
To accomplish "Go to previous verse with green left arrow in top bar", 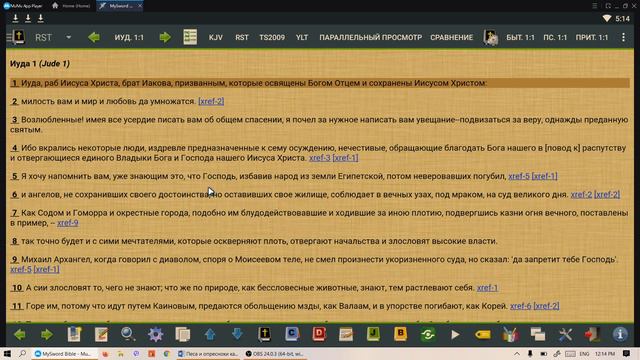I will pyautogui.click(x=94, y=37).
